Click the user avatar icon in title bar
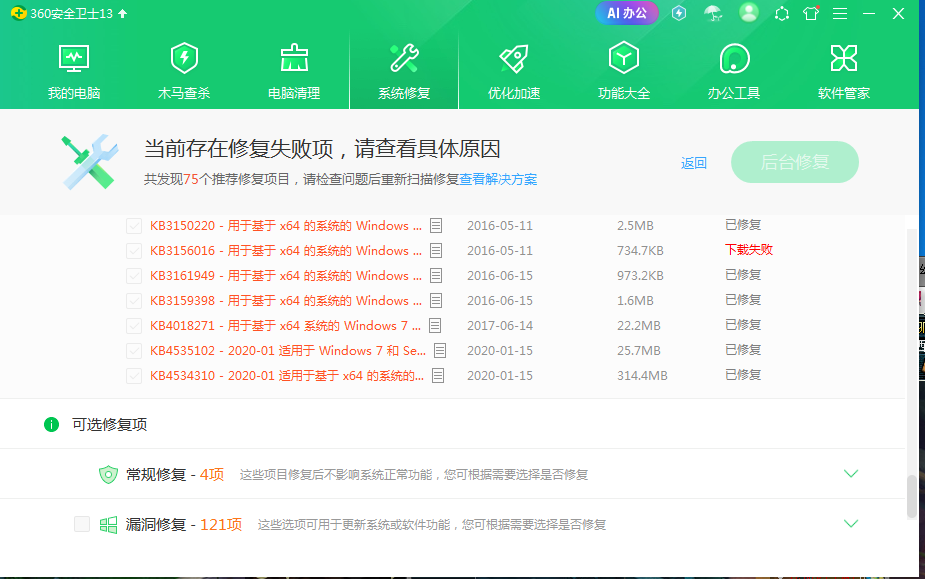The height and width of the screenshot is (579, 925). pos(749,13)
